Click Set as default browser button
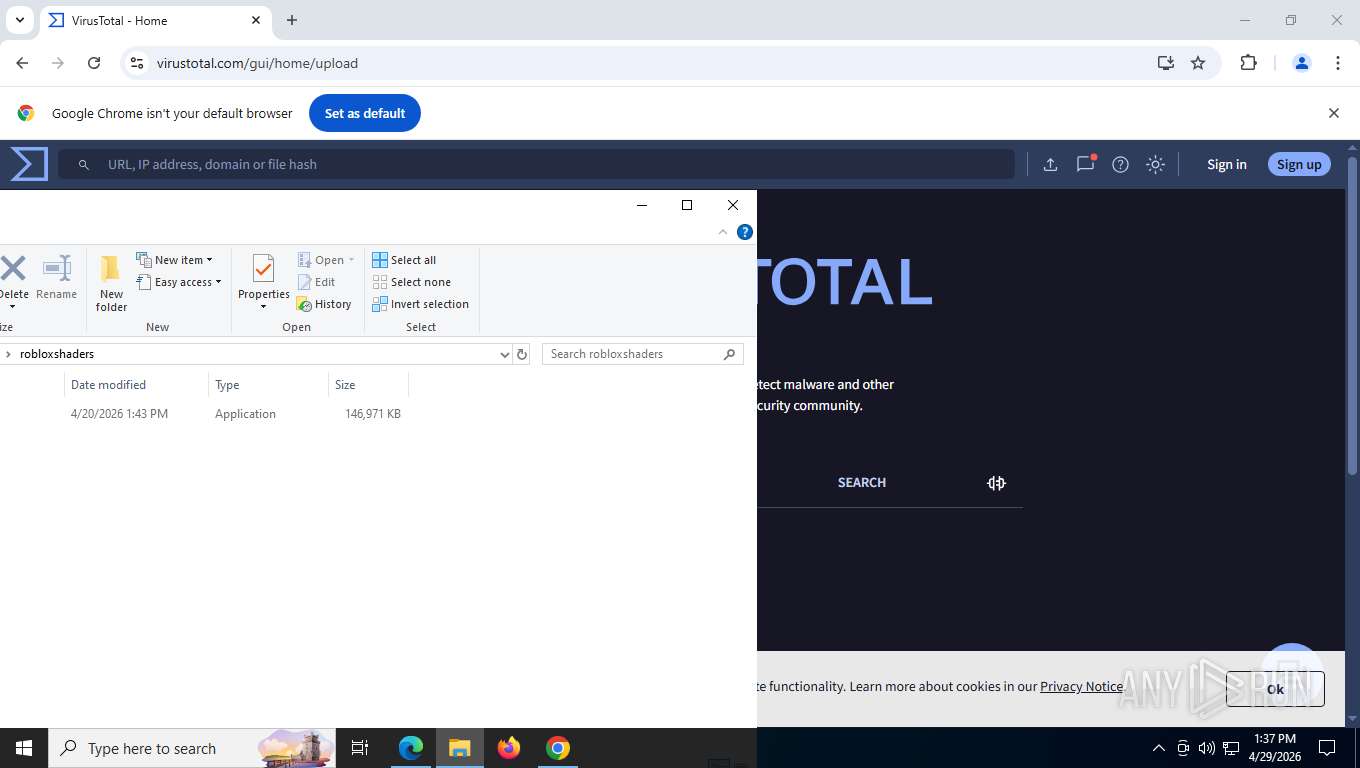 point(365,113)
